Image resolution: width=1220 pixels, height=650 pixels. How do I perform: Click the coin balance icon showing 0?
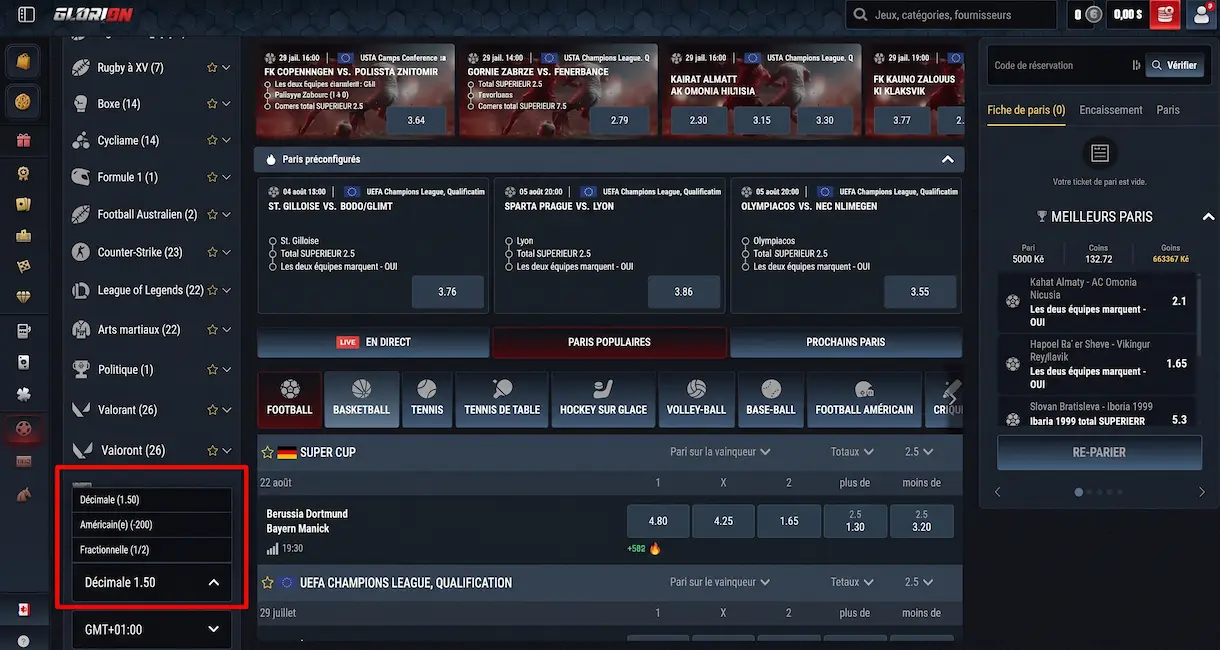pyautogui.click(x=1094, y=15)
